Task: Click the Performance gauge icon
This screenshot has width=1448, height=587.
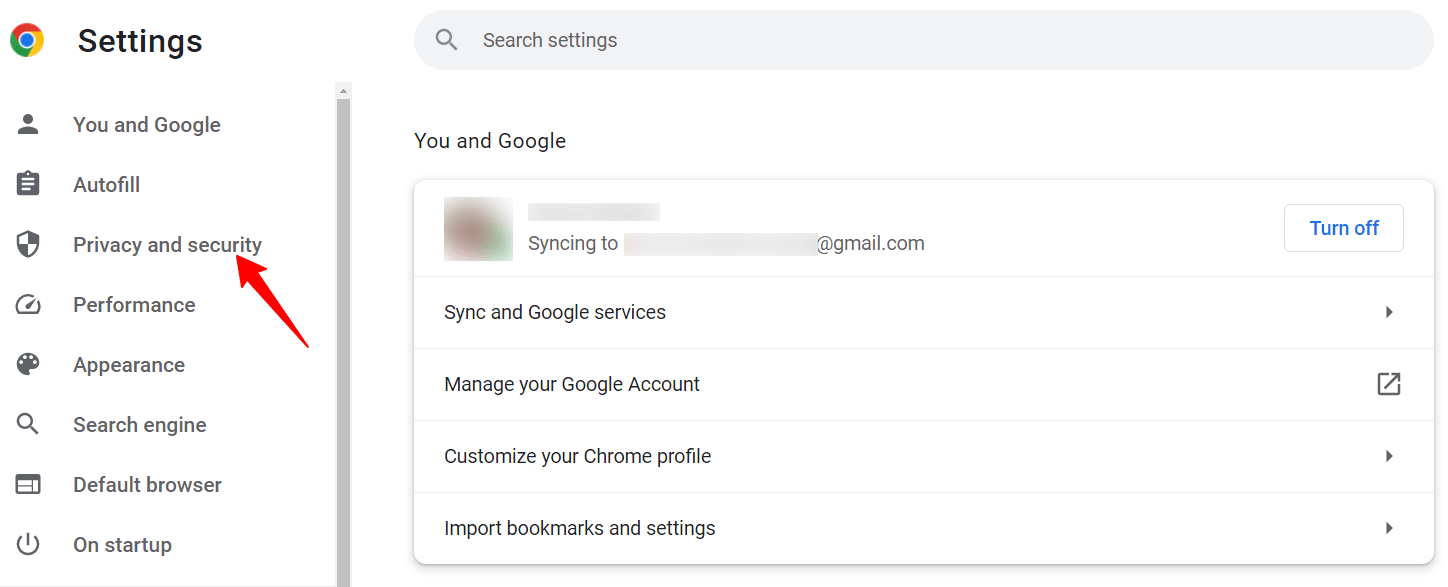Action: point(28,304)
